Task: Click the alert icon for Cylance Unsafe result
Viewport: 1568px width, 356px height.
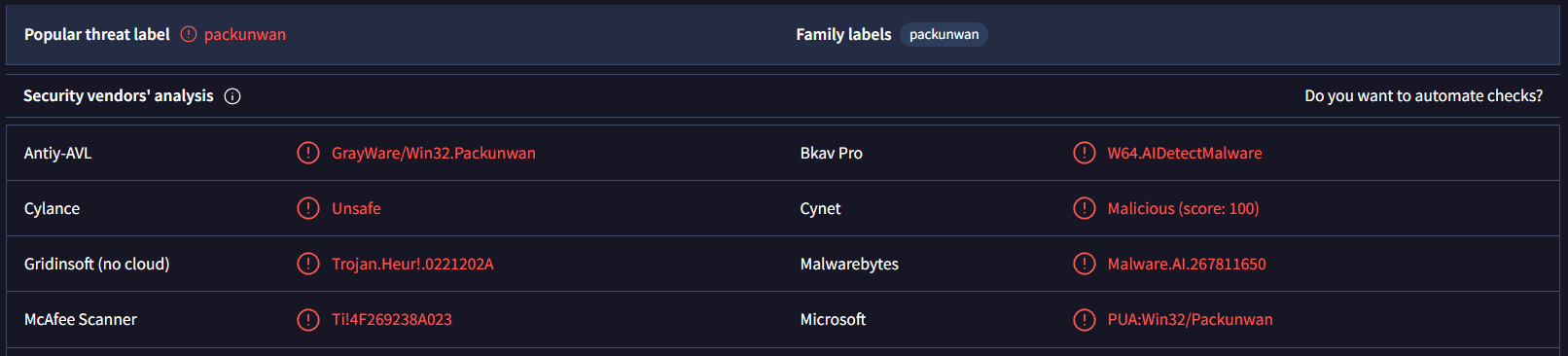Action: [x=308, y=208]
